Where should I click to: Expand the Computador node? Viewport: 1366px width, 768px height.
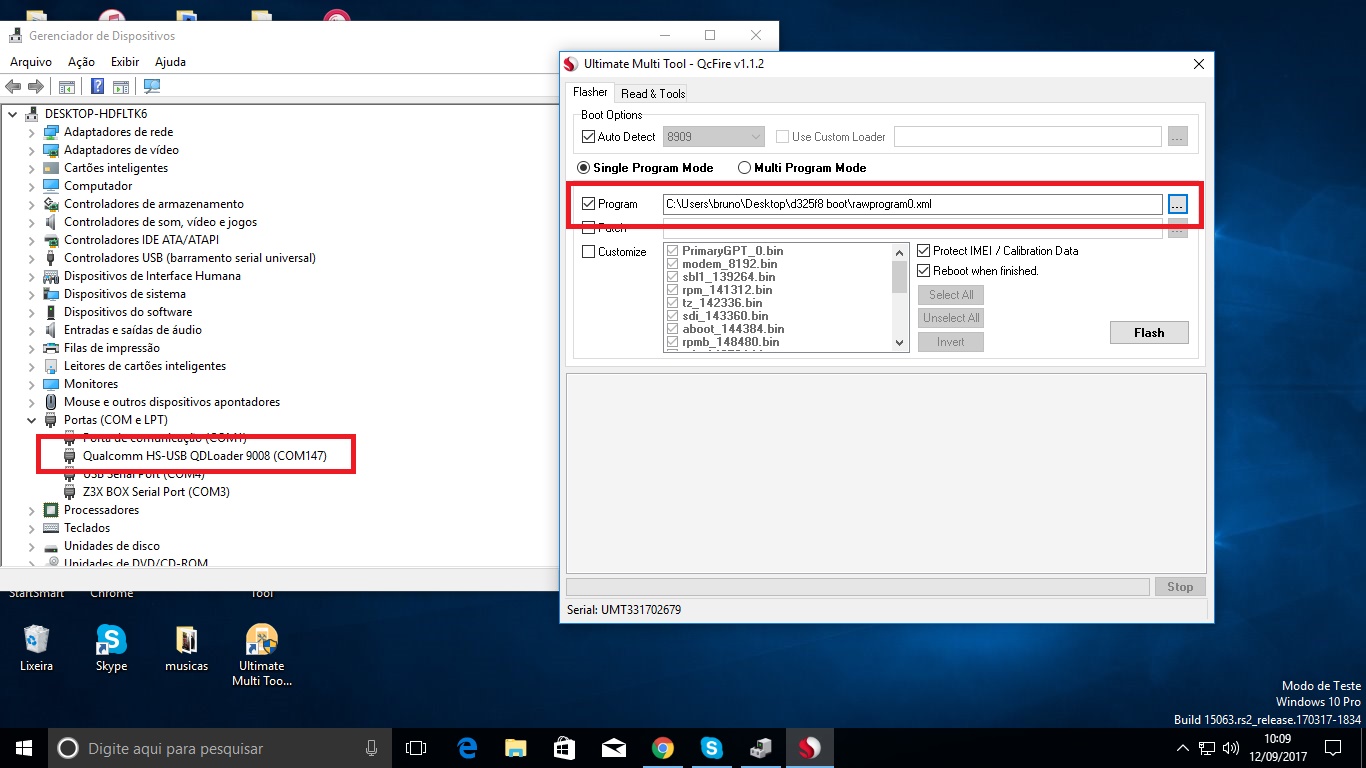(x=32, y=186)
